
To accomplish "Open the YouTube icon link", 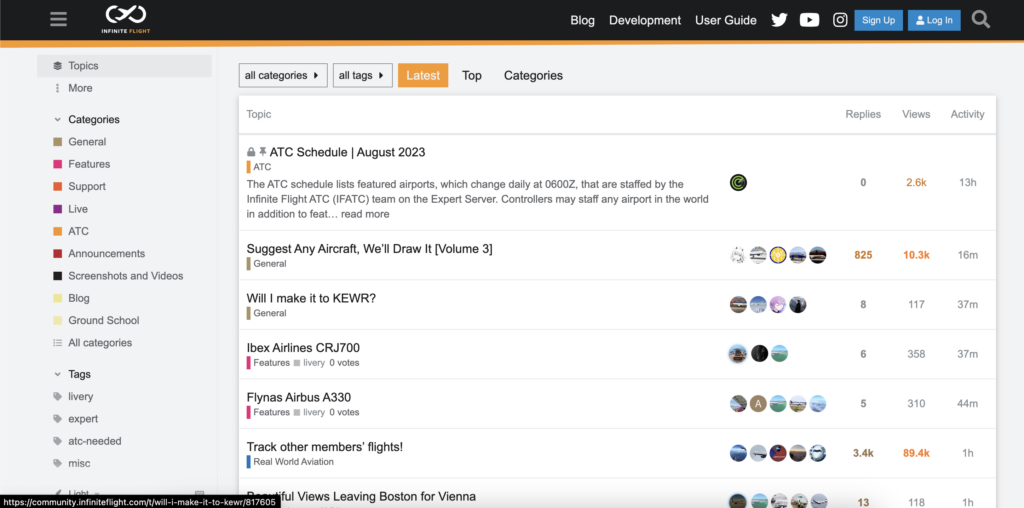I will tap(810, 20).
